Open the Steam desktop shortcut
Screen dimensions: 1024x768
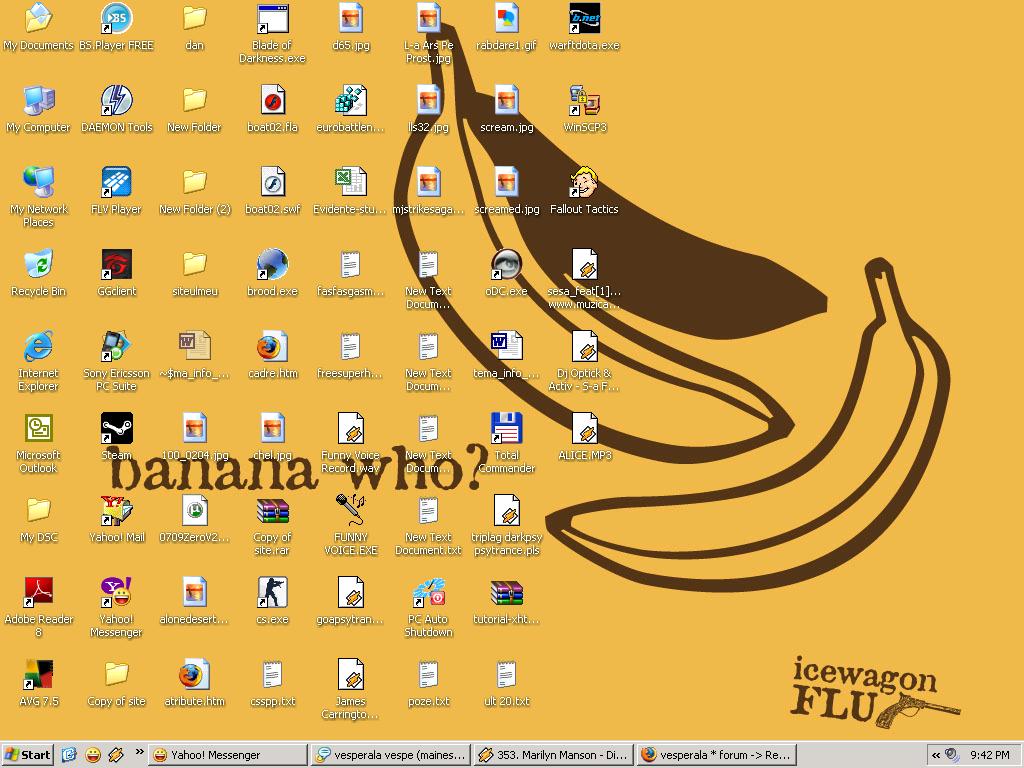click(116, 429)
